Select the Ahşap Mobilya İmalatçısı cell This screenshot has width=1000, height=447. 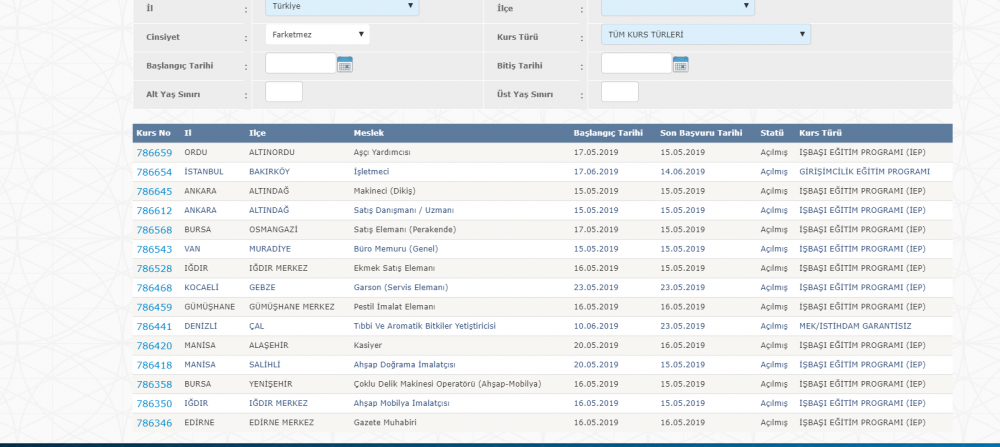(x=402, y=403)
